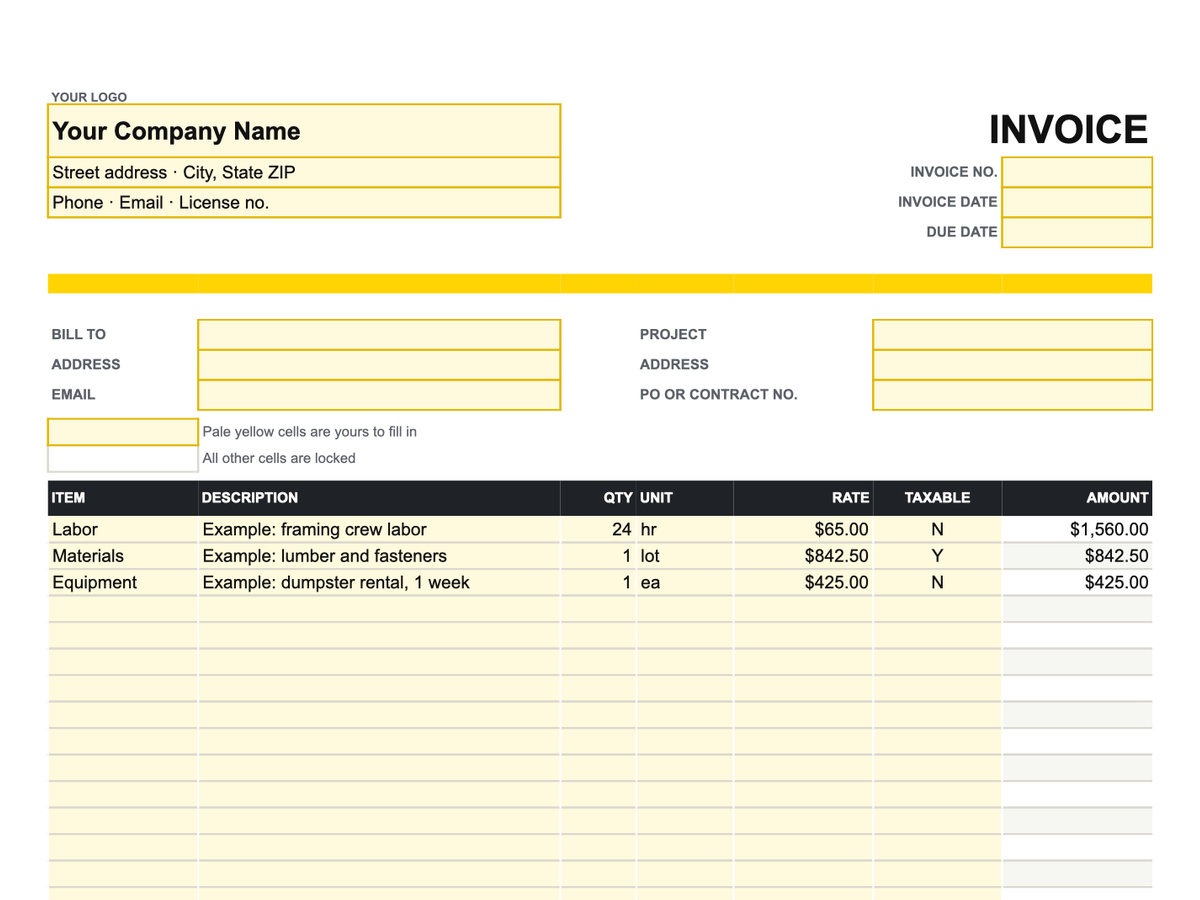Click the taxable N cell for Equipment
1200x900 pixels.
[937, 582]
